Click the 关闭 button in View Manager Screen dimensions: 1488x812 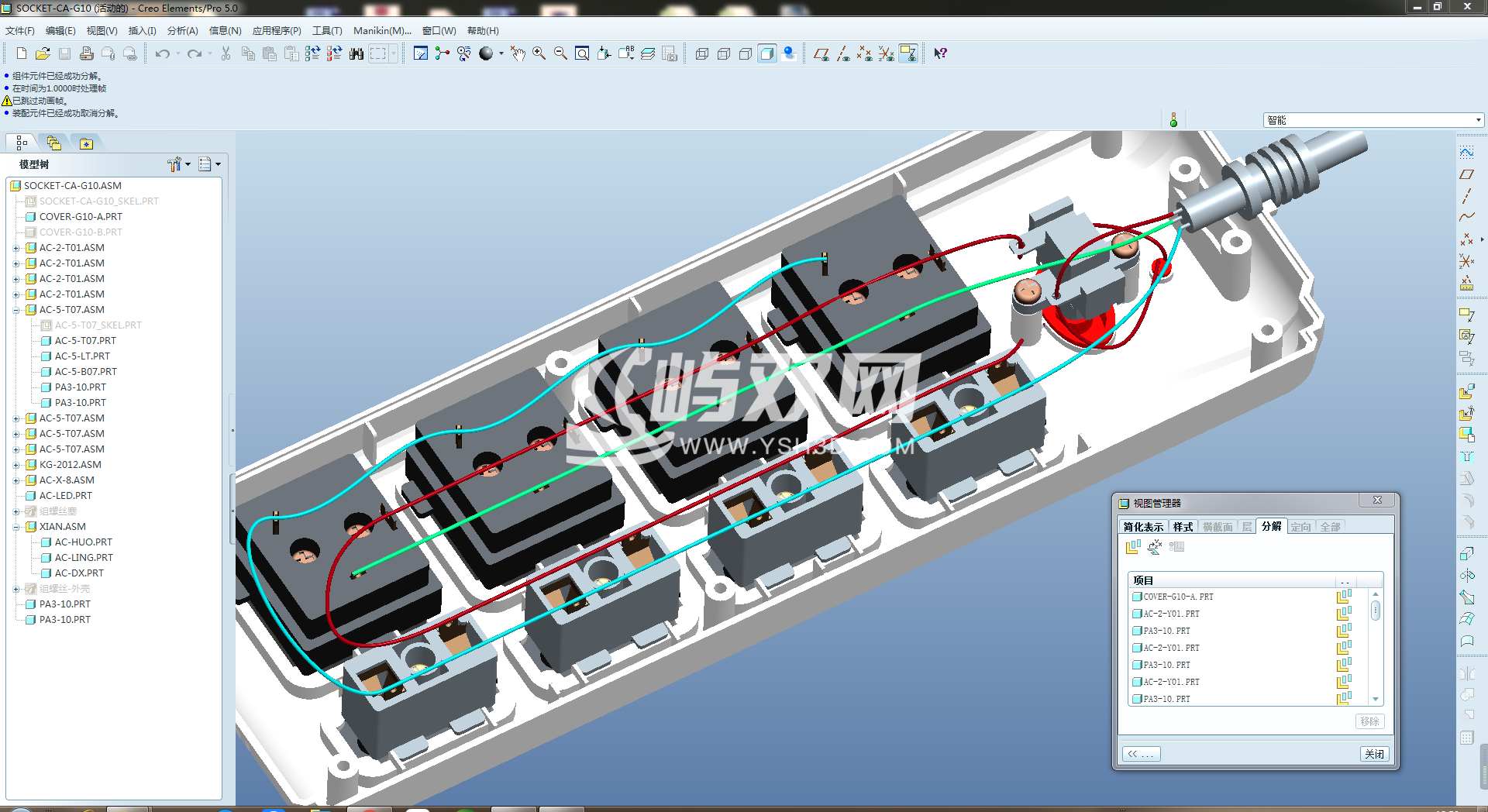coord(1374,754)
